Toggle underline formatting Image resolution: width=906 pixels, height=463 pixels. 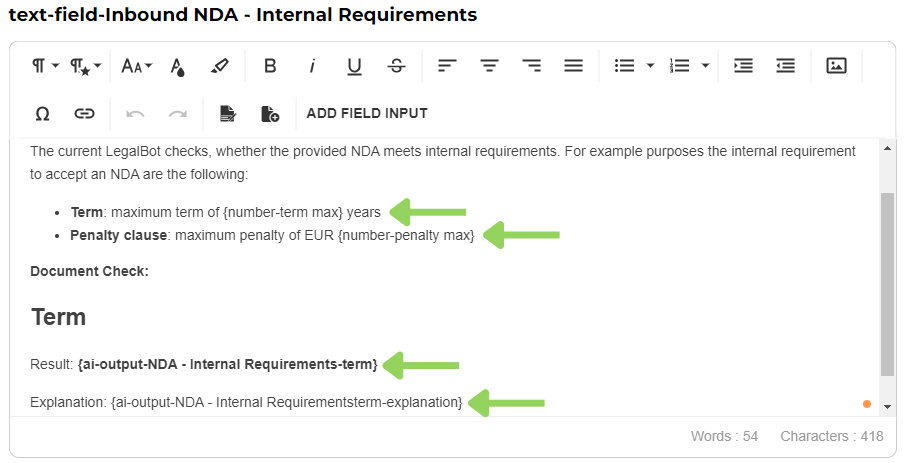tap(354, 66)
